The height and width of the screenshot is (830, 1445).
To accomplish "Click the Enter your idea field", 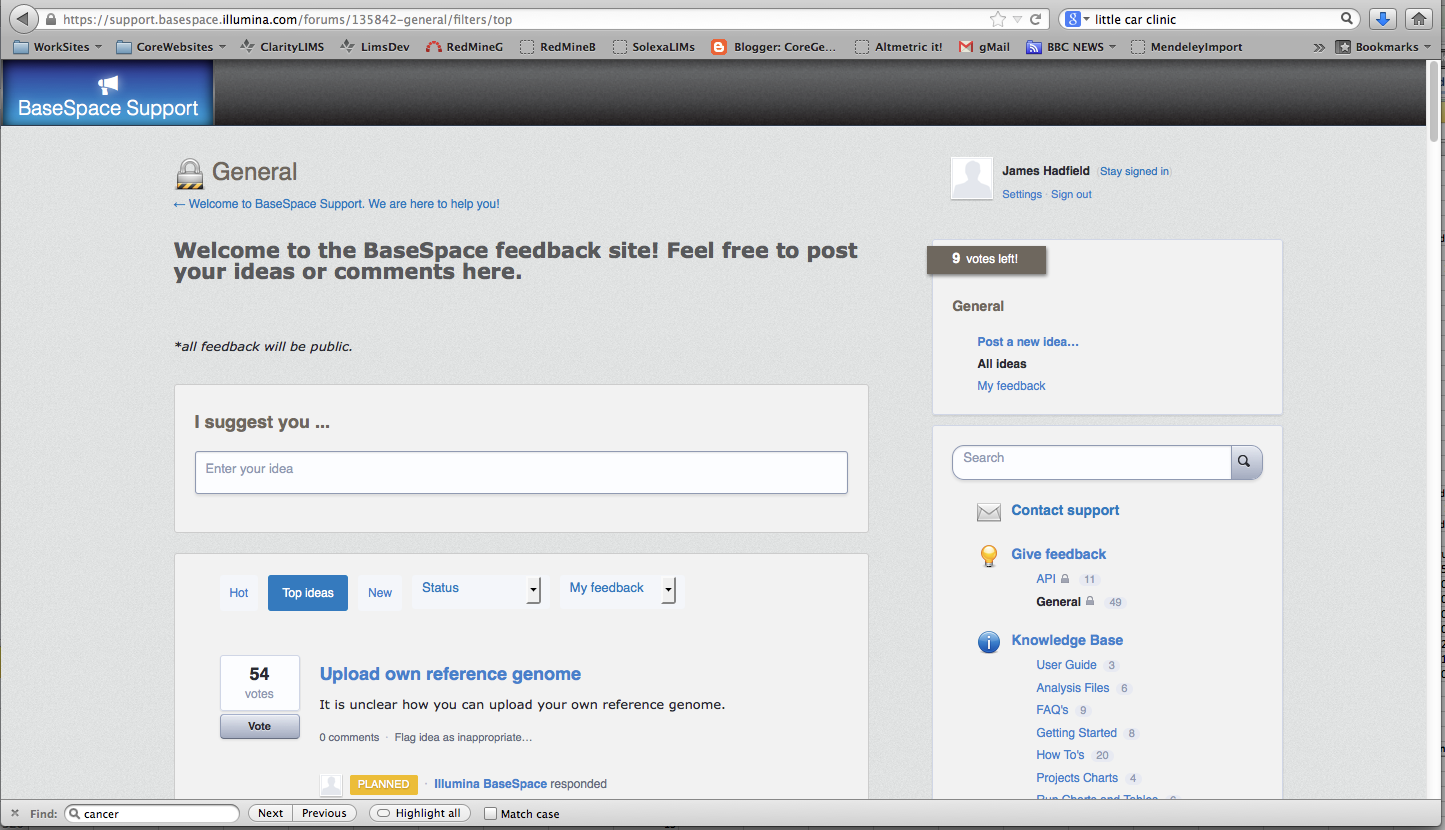I will point(521,472).
